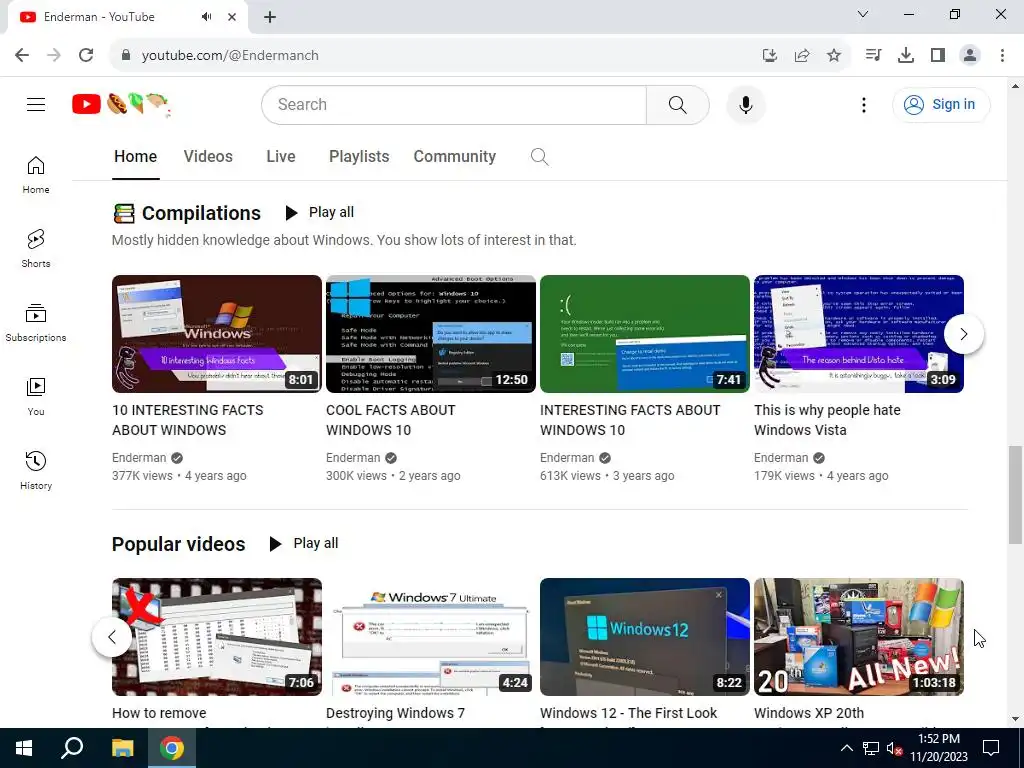Open the You section in sidebar
The height and width of the screenshot is (768, 1024).
pos(36,396)
